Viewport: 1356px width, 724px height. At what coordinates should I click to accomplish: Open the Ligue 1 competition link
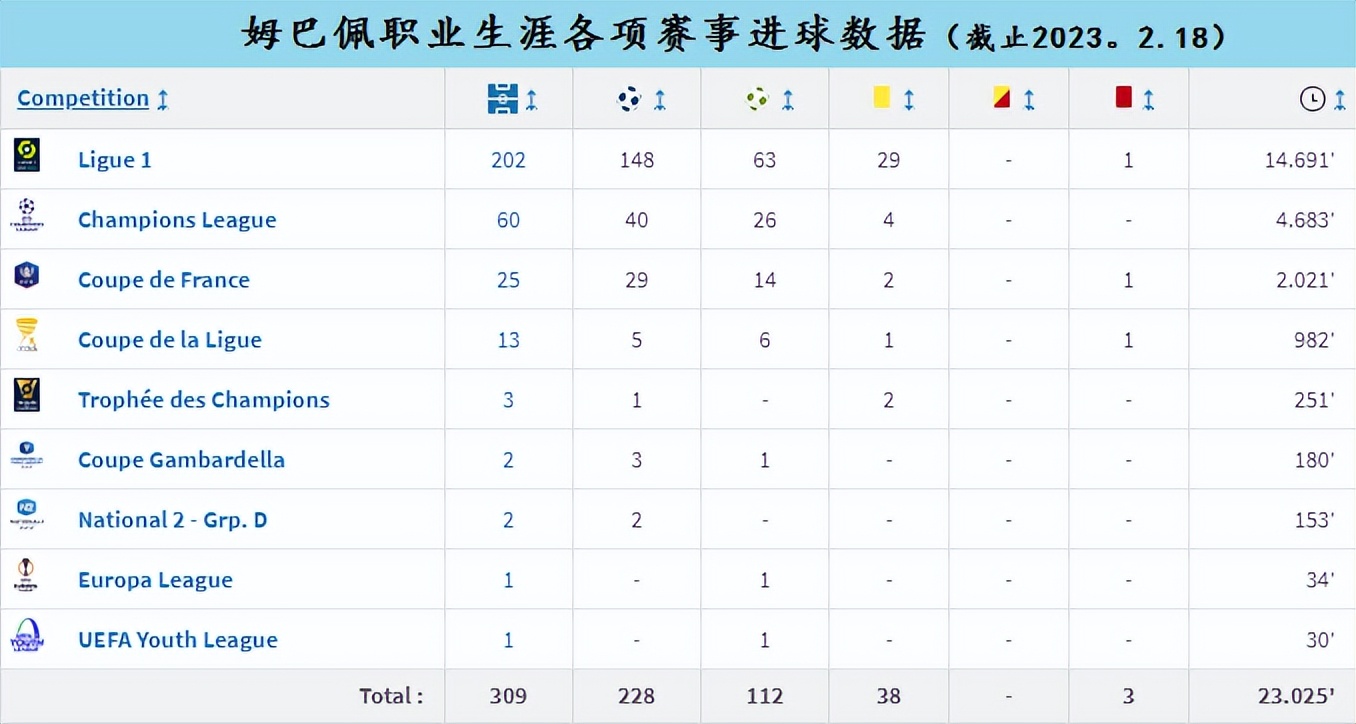(115, 160)
